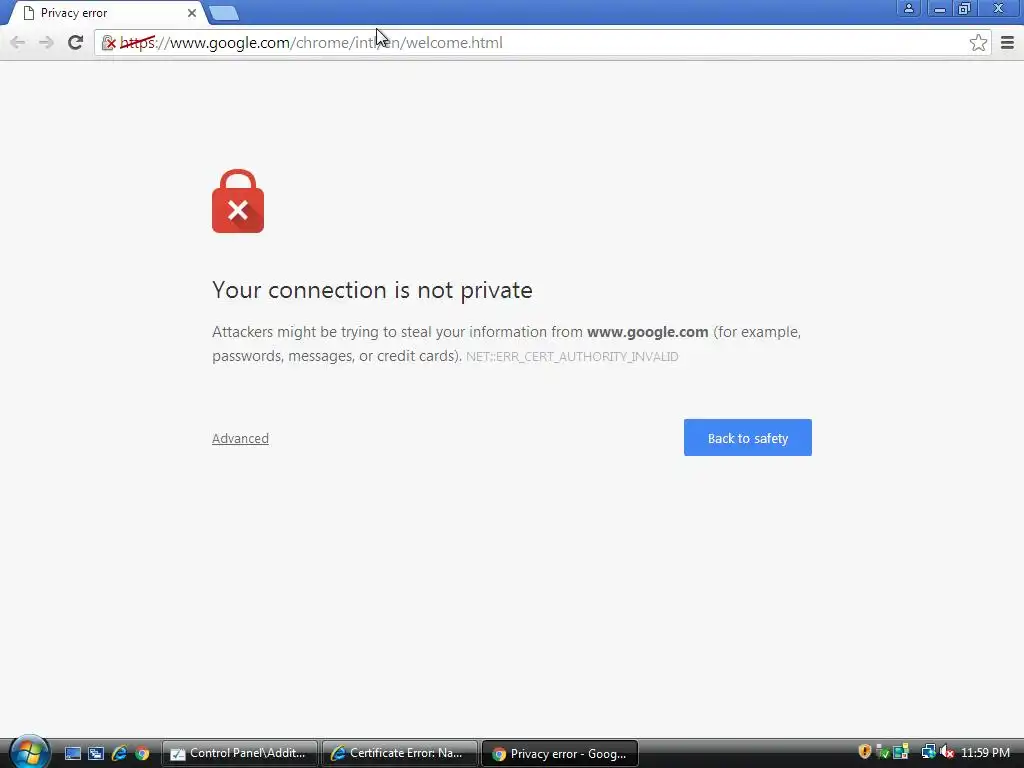
Task: Open the Chrome hamburger menu
Action: pyautogui.click(x=1007, y=42)
